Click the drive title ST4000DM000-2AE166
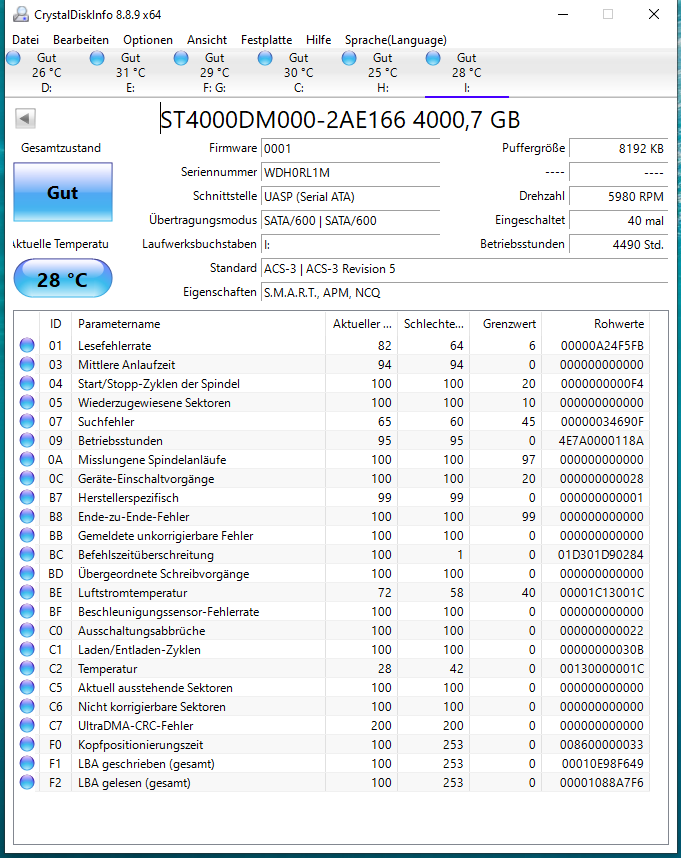 [x=283, y=120]
